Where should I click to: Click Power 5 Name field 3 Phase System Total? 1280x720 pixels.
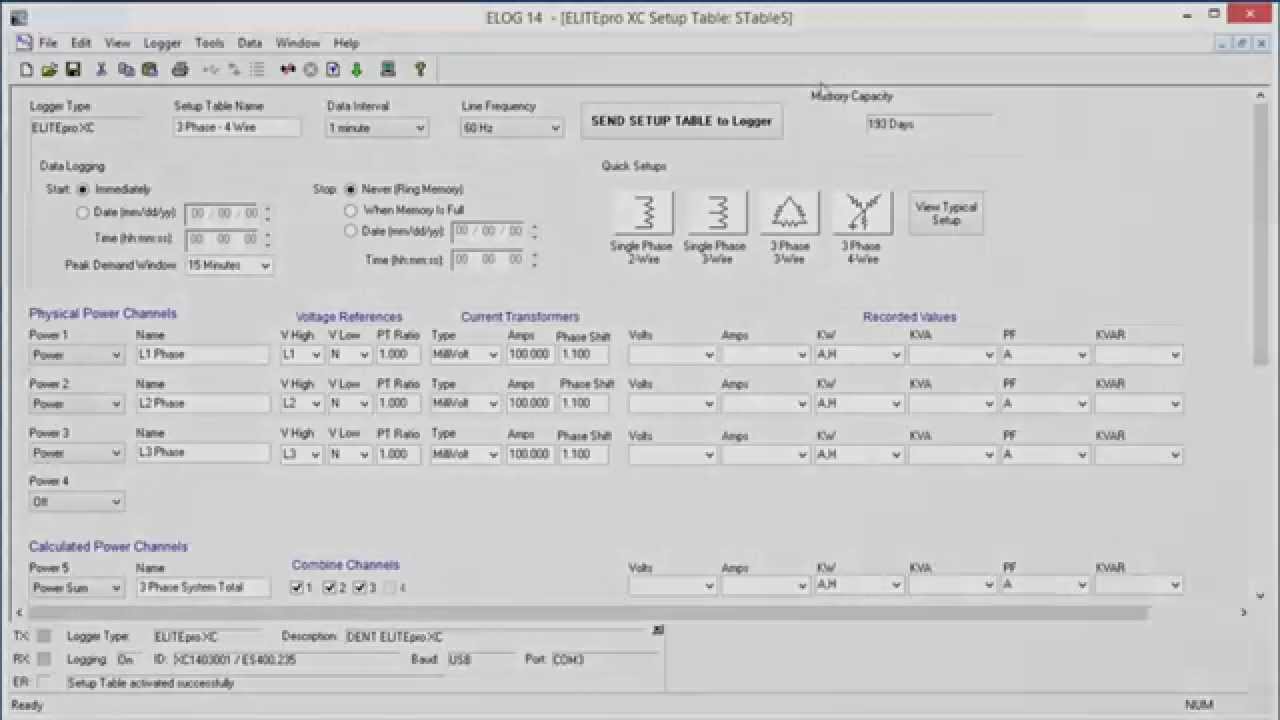pyautogui.click(x=203, y=588)
